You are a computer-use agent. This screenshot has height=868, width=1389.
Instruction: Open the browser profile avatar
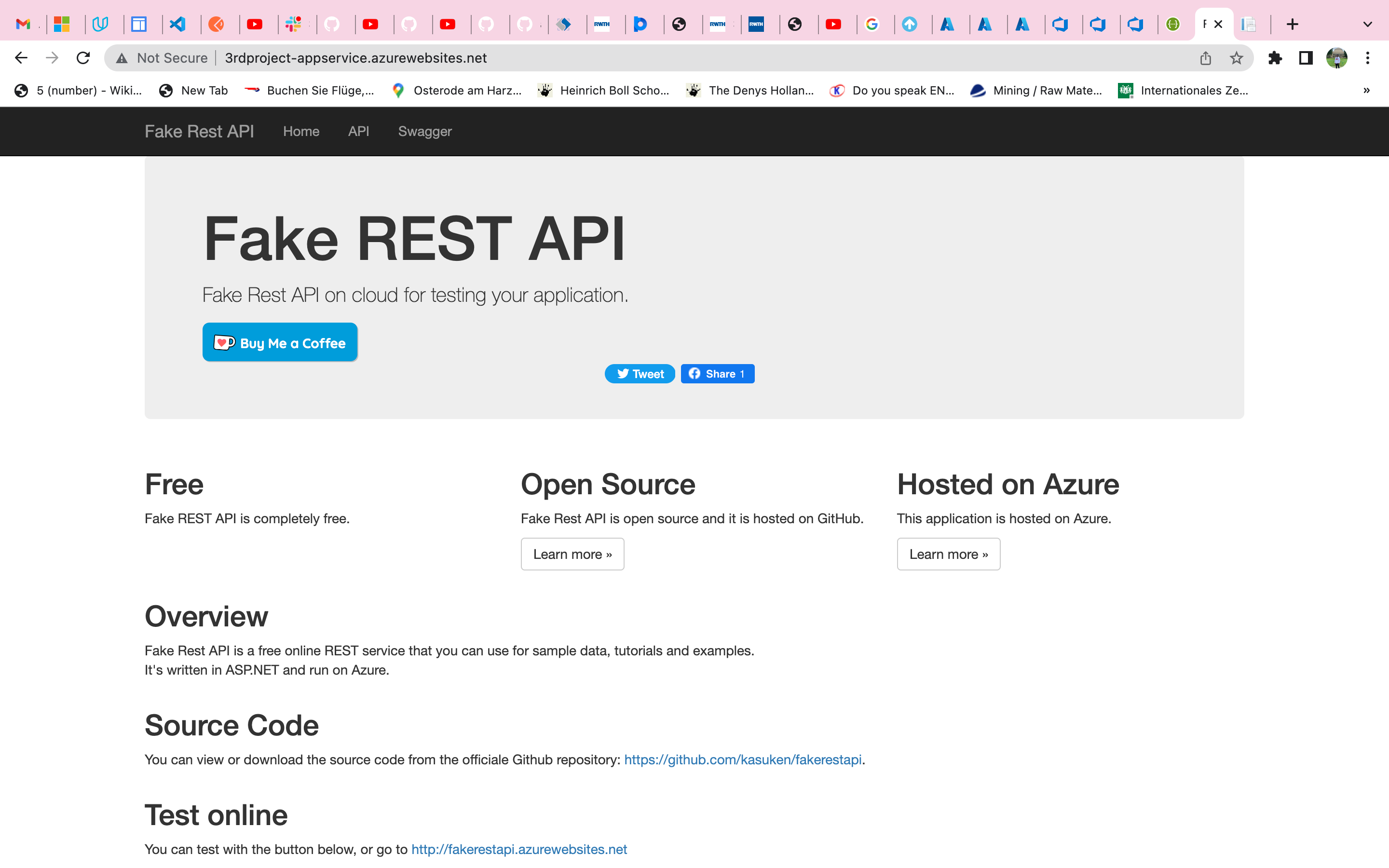pos(1337,57)
